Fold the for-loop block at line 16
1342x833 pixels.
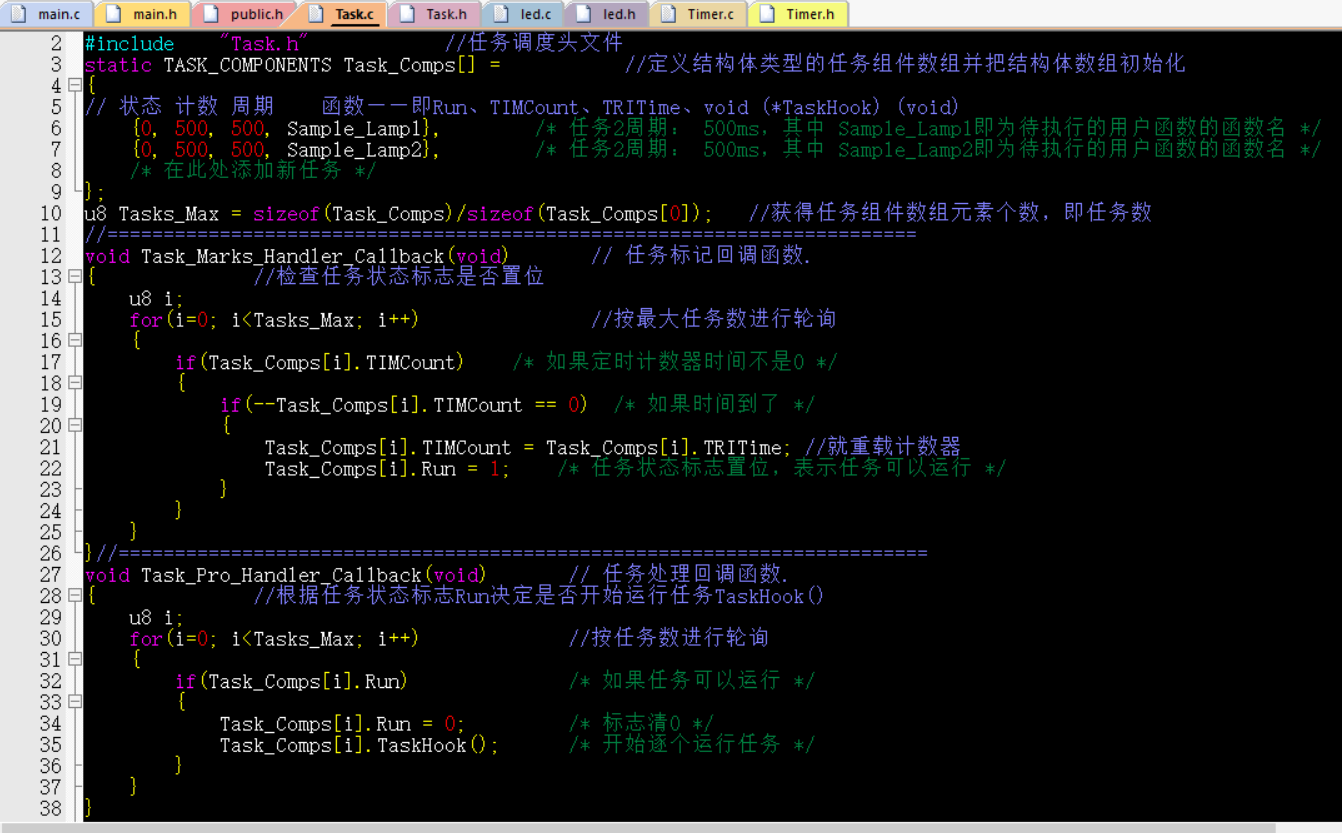click(x=75, y=341)
